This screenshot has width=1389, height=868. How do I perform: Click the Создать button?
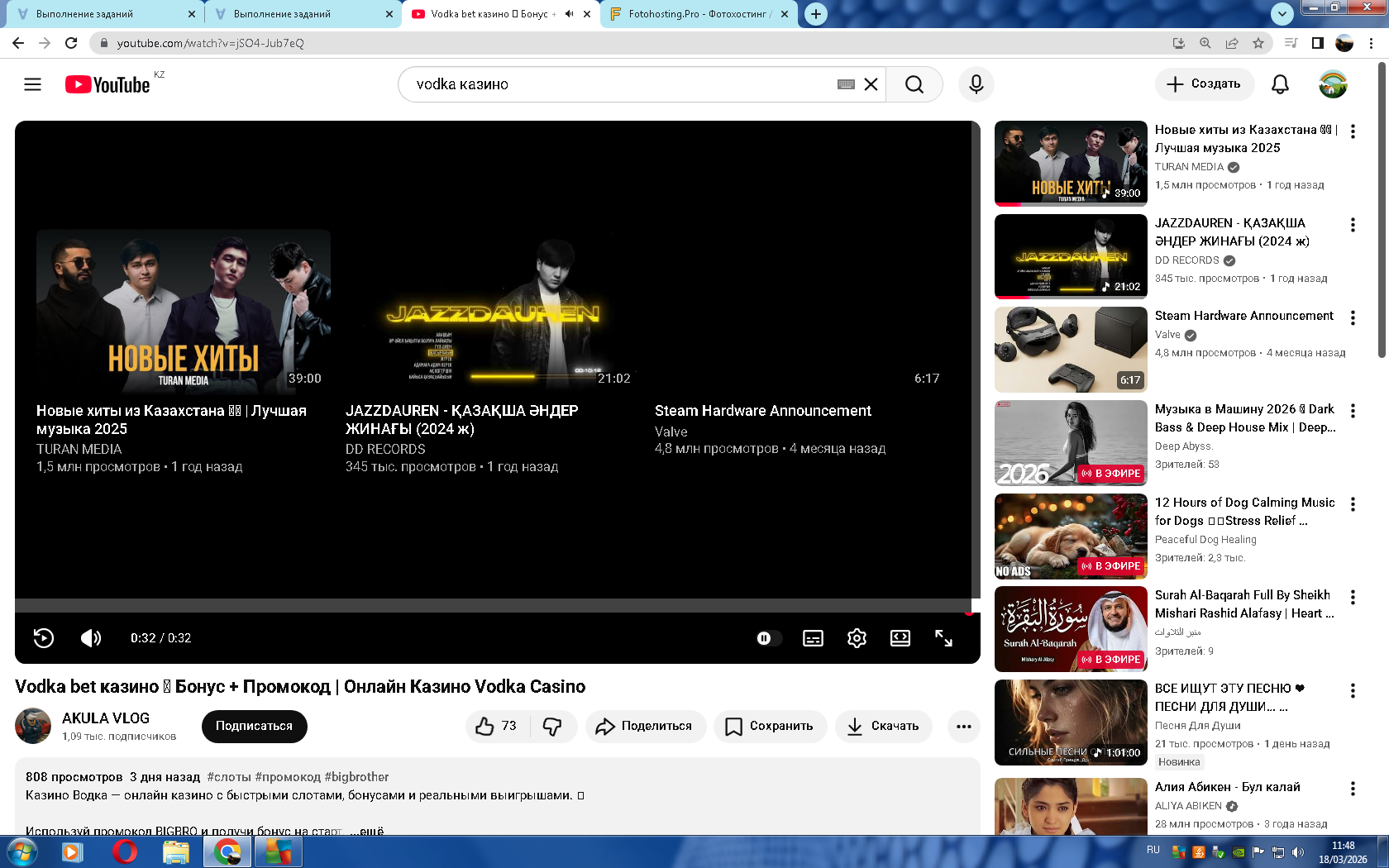tap(1204, 84)
